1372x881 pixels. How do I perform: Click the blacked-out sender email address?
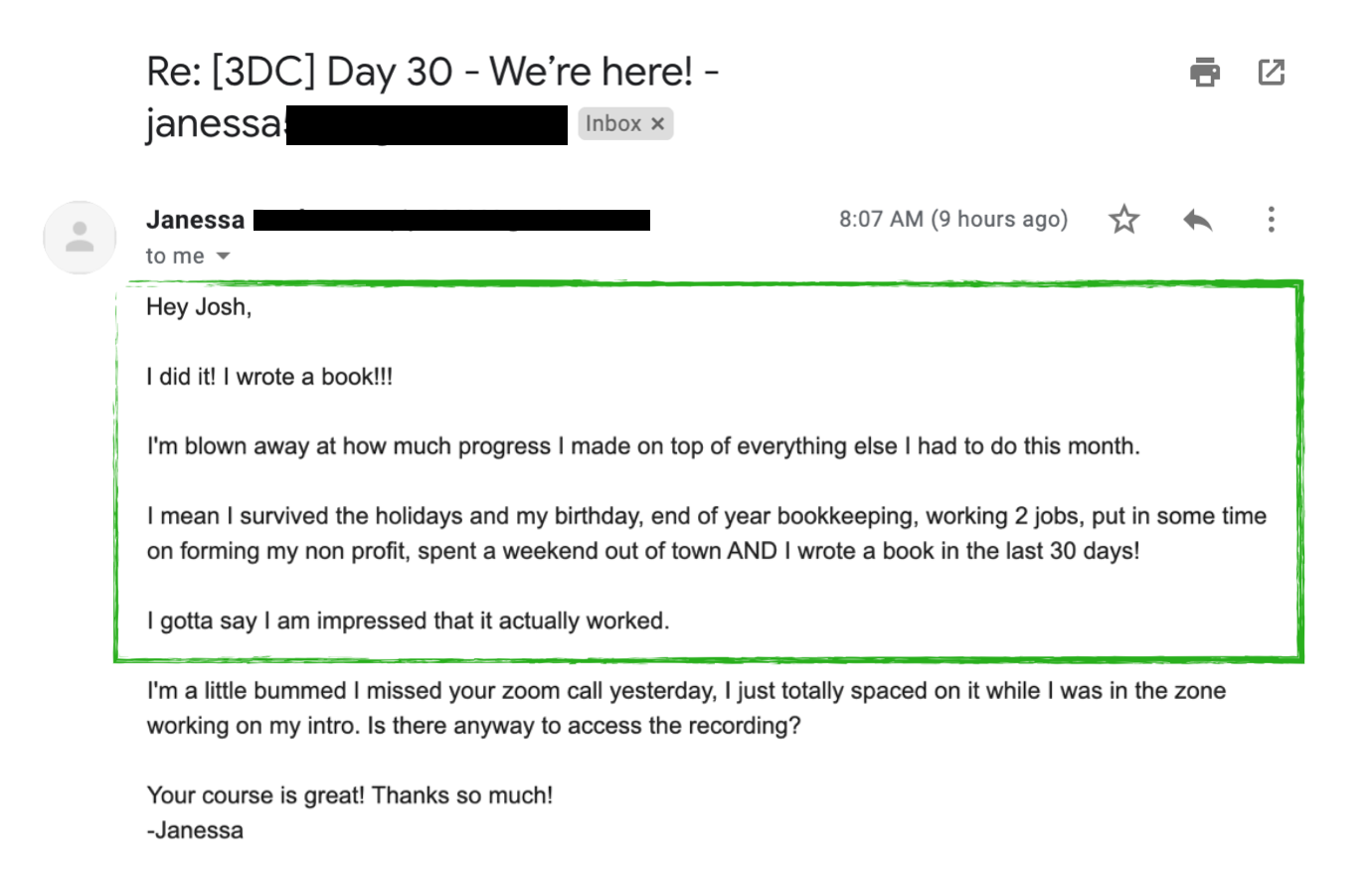point(451,220)
